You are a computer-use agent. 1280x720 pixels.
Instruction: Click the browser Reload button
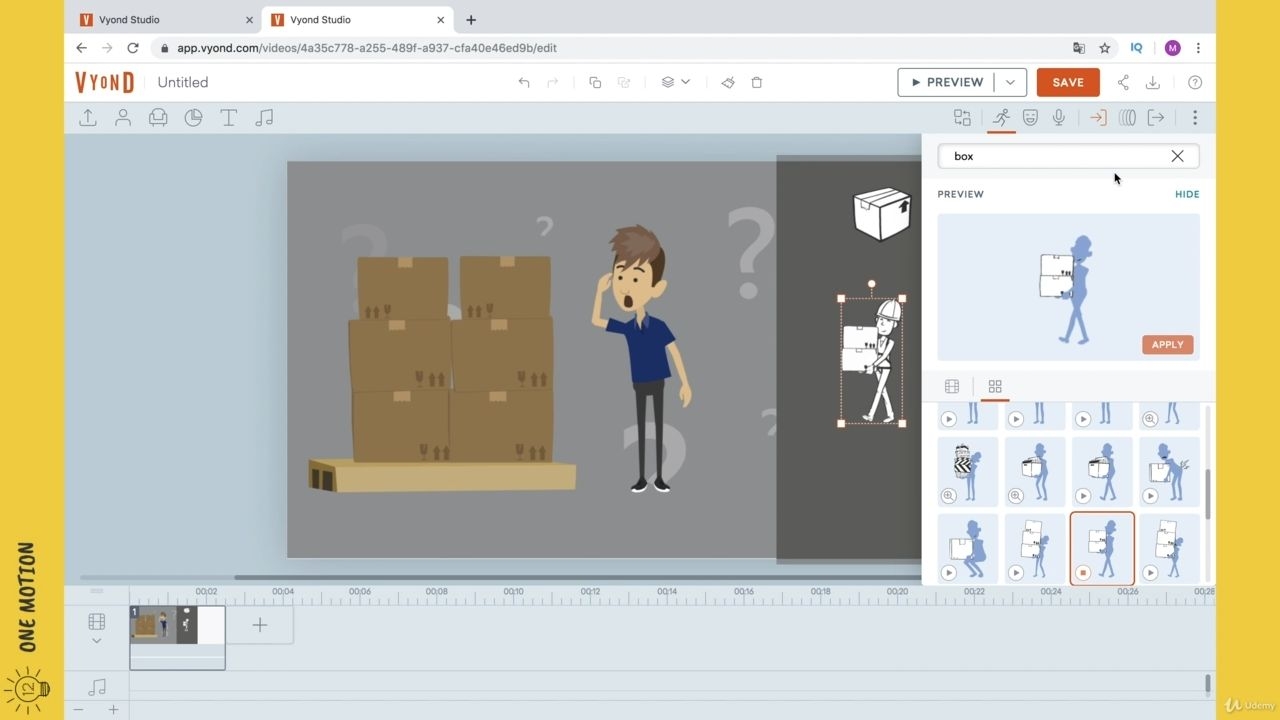coord(133,48)
